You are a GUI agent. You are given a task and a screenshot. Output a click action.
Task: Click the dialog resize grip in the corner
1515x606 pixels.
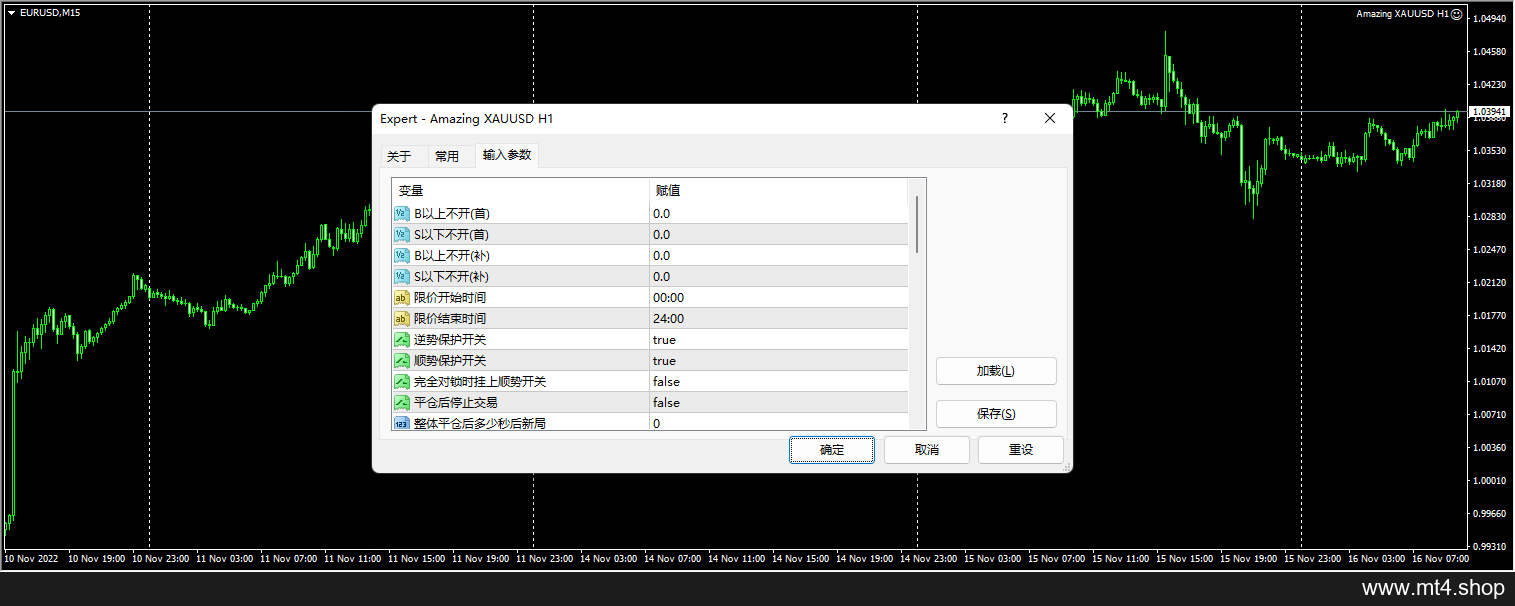tap(1066, 466)
